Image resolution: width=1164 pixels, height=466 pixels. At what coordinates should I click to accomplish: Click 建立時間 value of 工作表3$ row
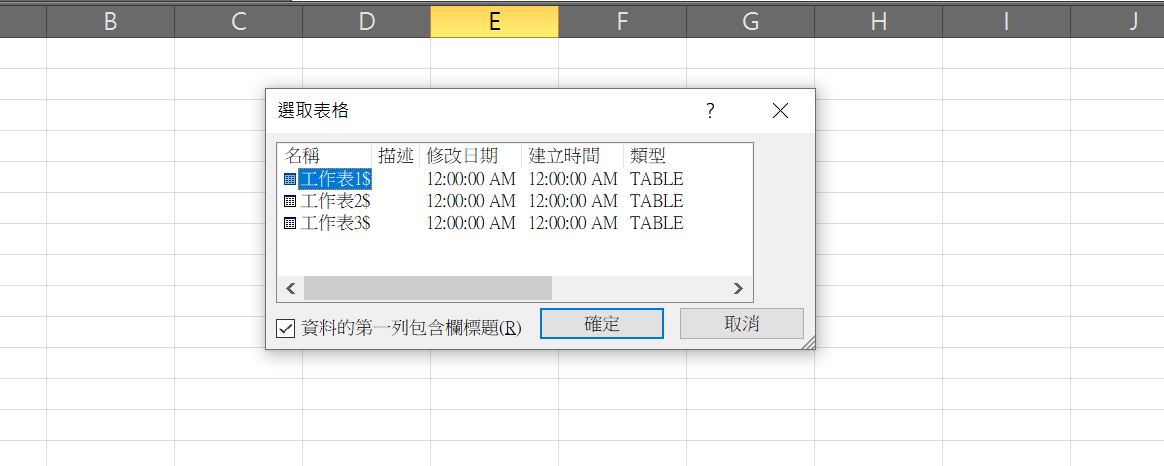click(573, 223)
